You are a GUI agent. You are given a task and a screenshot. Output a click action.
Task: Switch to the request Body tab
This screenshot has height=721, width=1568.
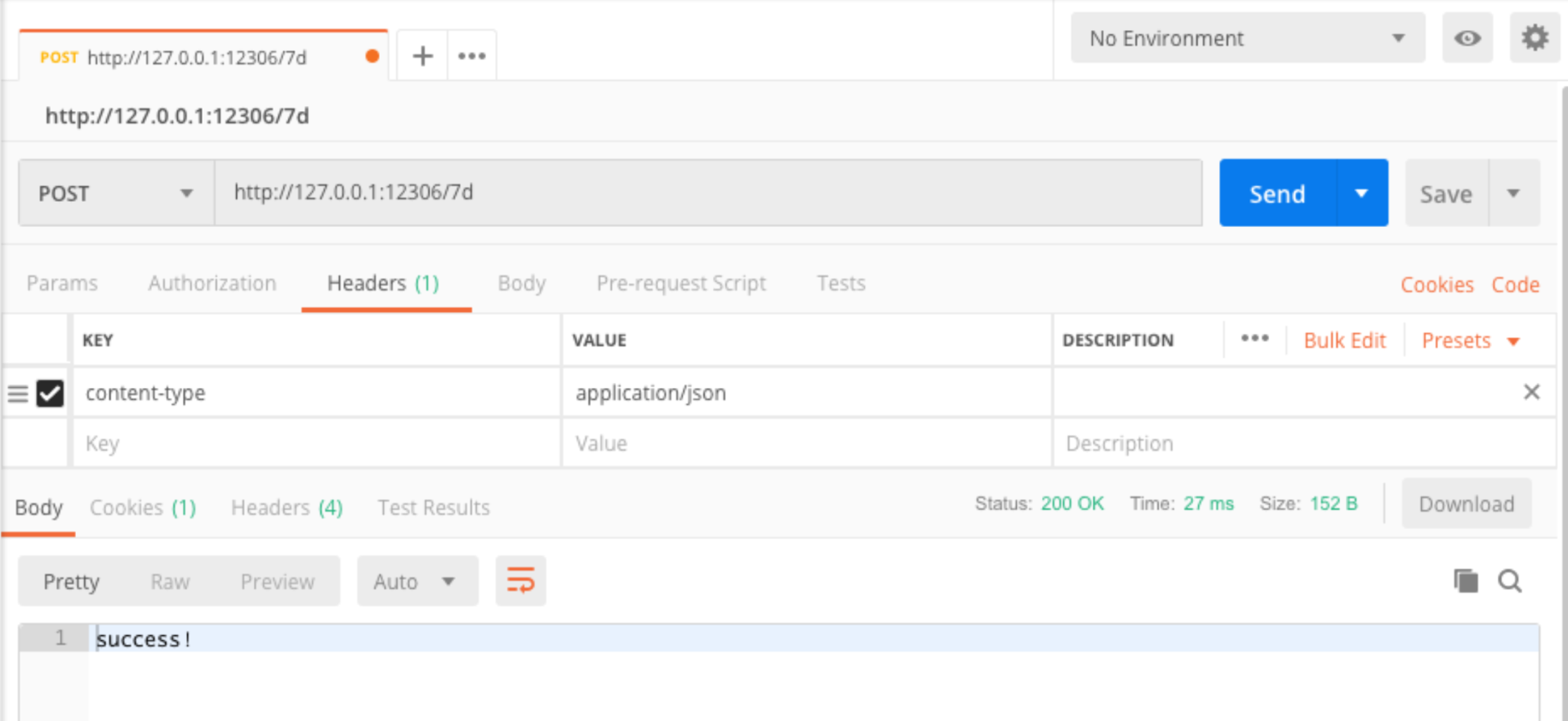pyautogui.click(x=522, y=283)
